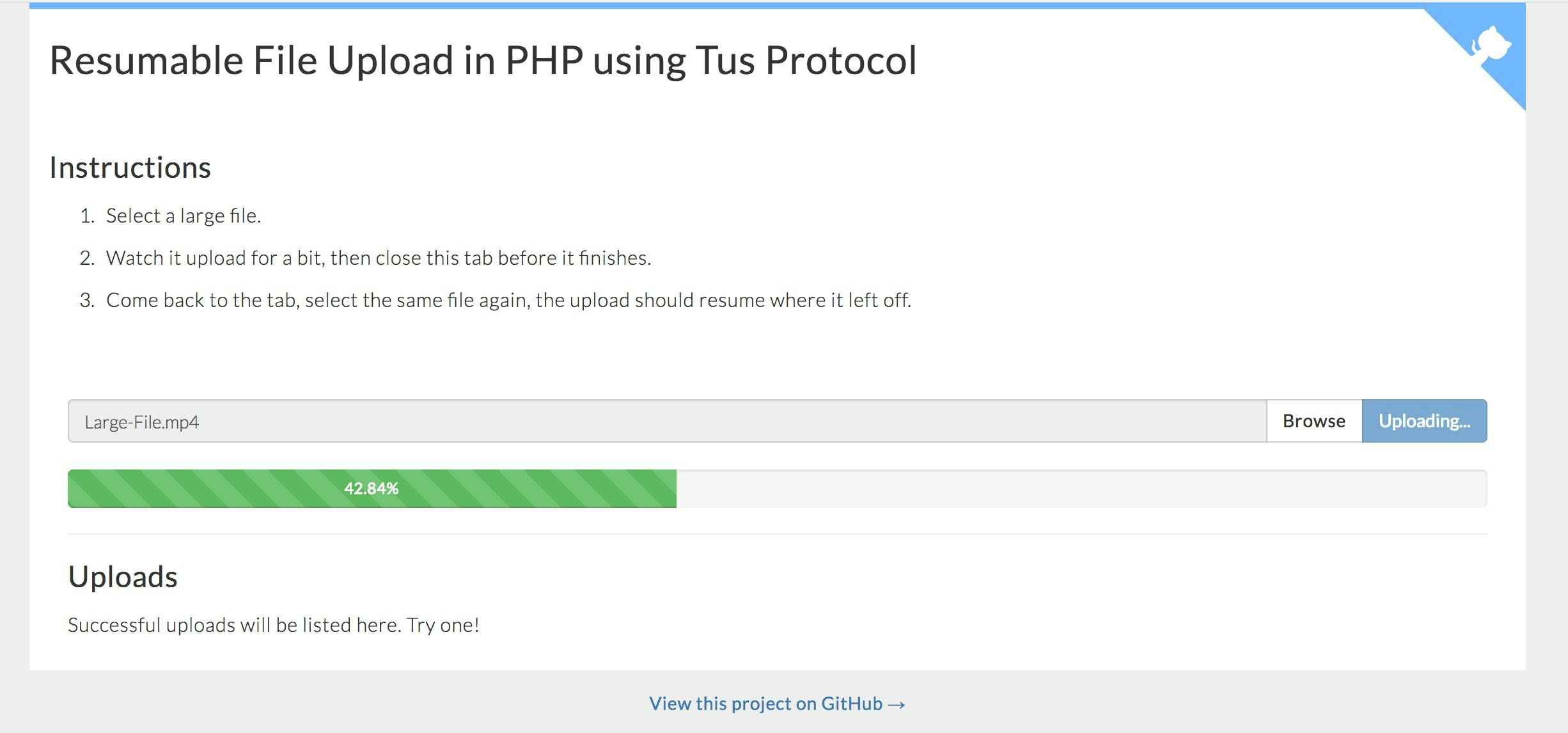Viewport: 1568px width, 733px height.
Task: Click the 'Resumable File Upload in PHP' page title
Action: [483, 61]
